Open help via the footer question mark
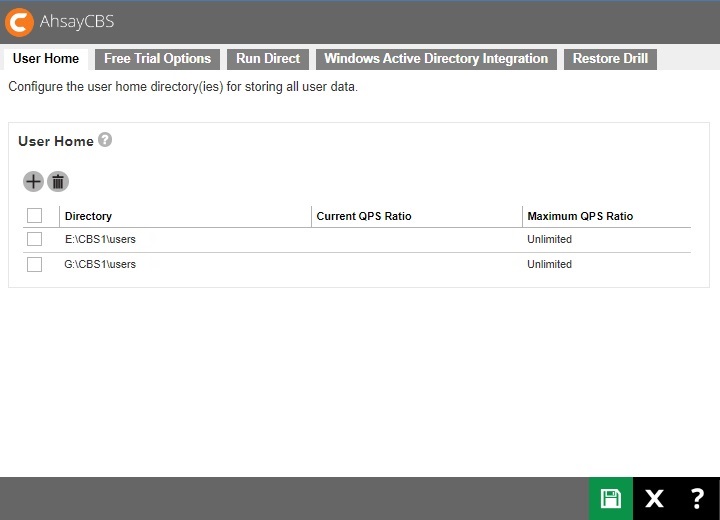This screenshot has width=720, height=520. point(697,498)
